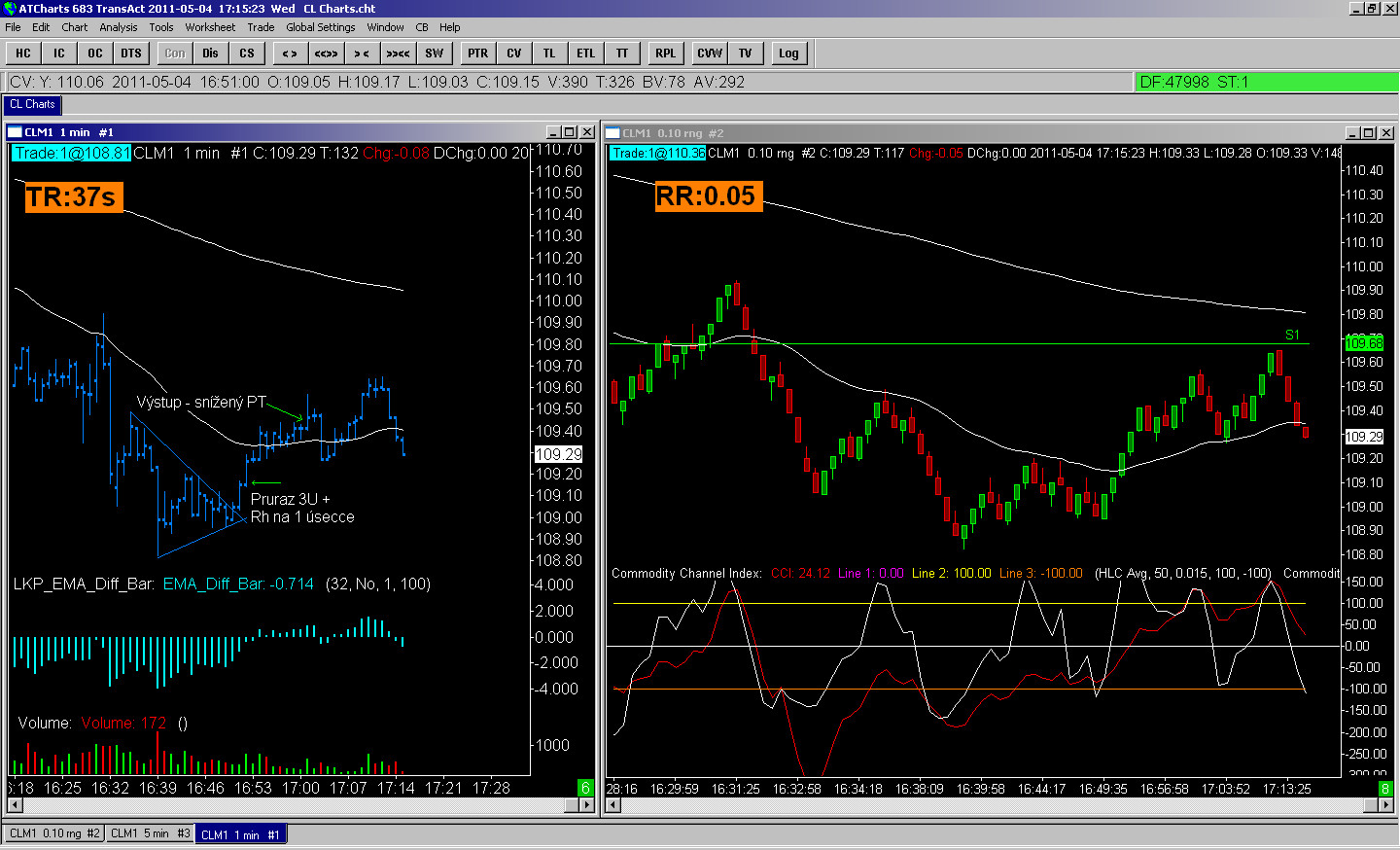
Task: Open the Analysis menu
Action: 119,27
